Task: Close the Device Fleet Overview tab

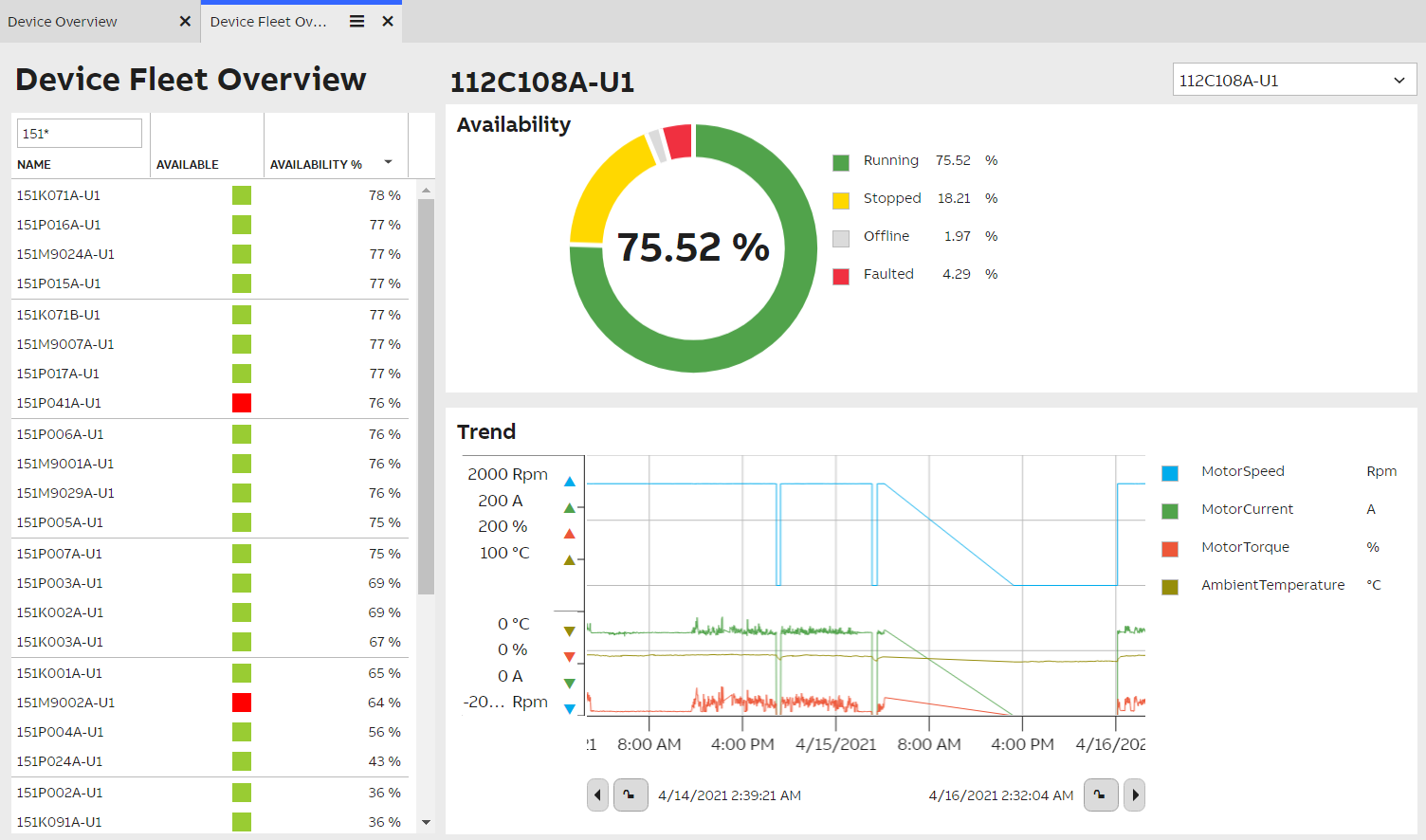Action: click(x=388, y=21)
